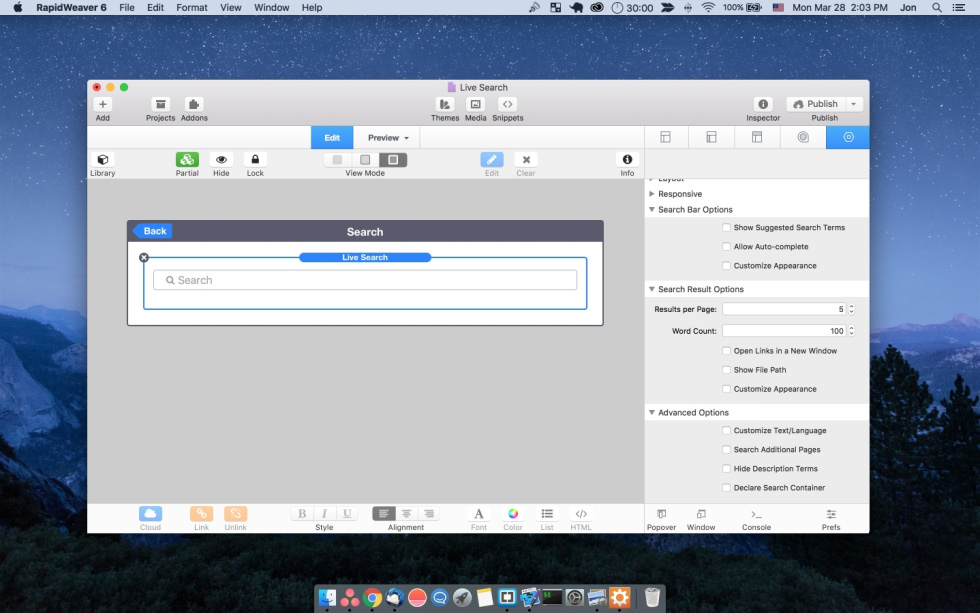This screenshot has width=980, height=613.
Task: Open the Prefs sliders icon
Action: tap(831, 514)
